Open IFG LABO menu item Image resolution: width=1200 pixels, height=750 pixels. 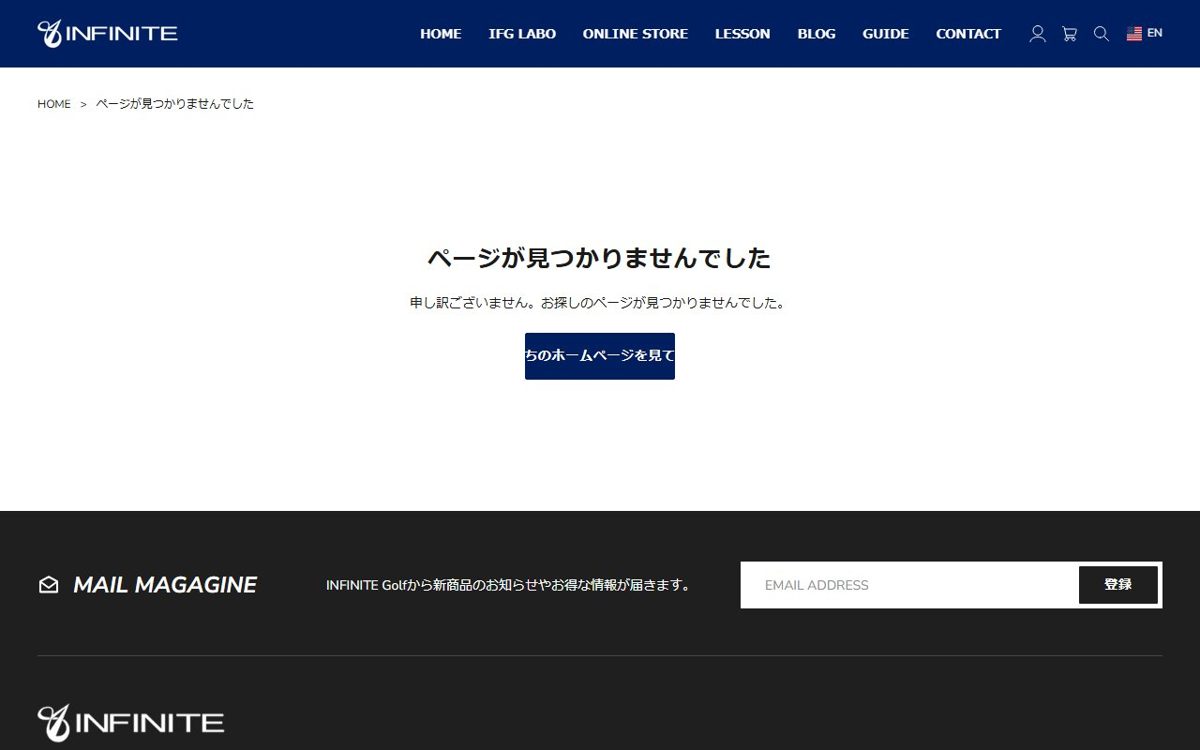(x=522, y=34)
